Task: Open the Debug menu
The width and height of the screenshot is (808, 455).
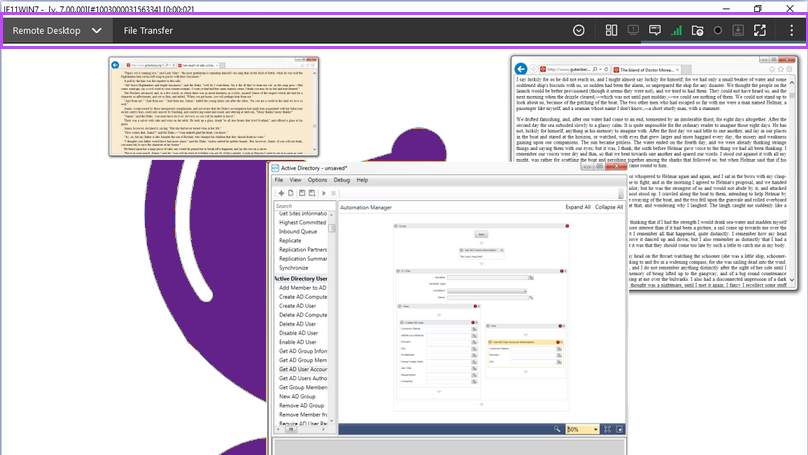Action: coord(342,180)
